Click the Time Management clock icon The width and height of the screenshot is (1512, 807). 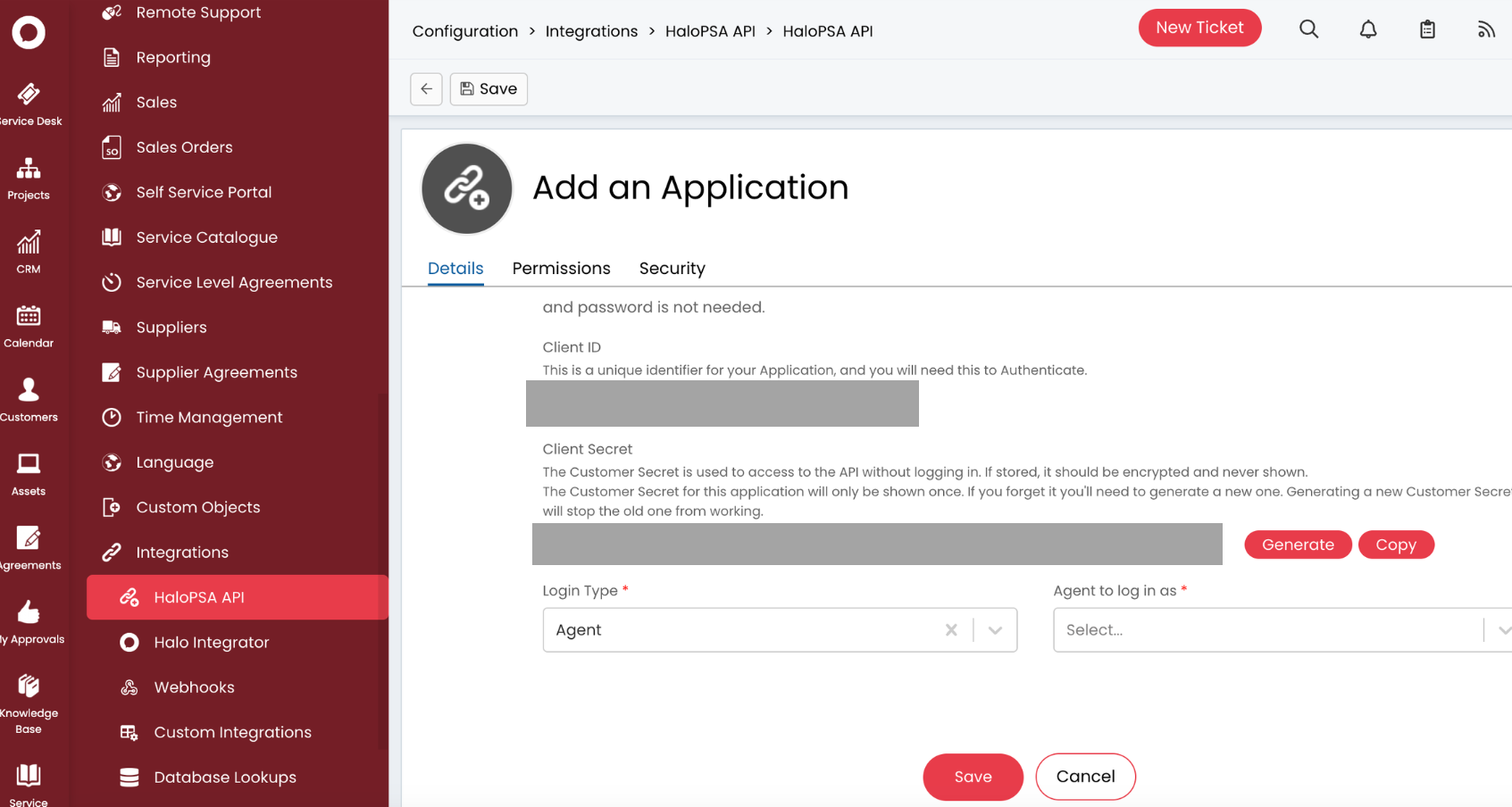click(x=112, y=417)
